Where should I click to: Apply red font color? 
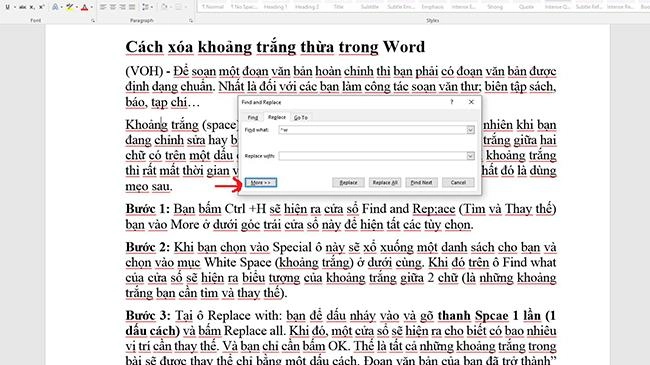[85, 7]
